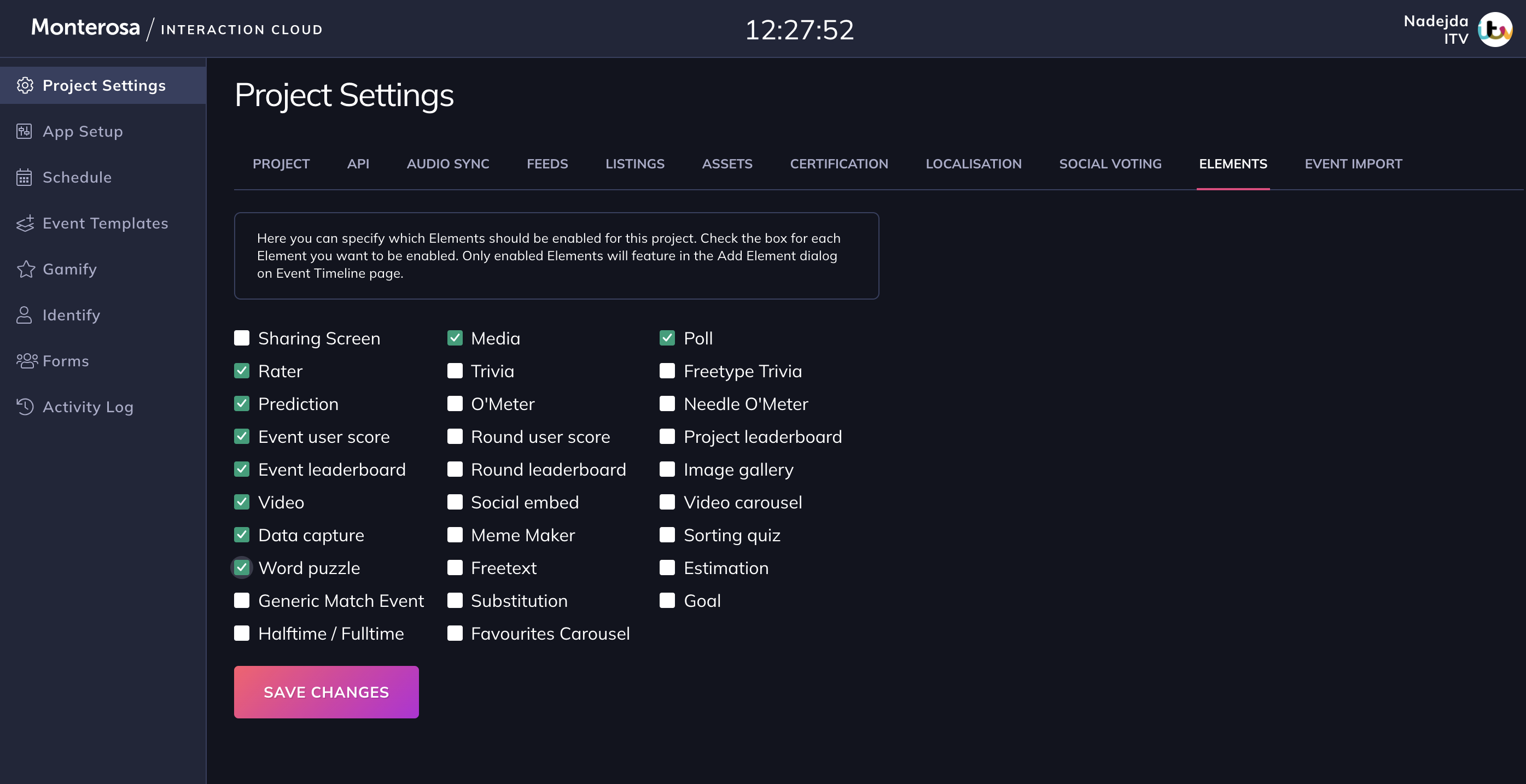Click the Event Templates icon
The image size is (1526, 784).
[x=25, y=223]
